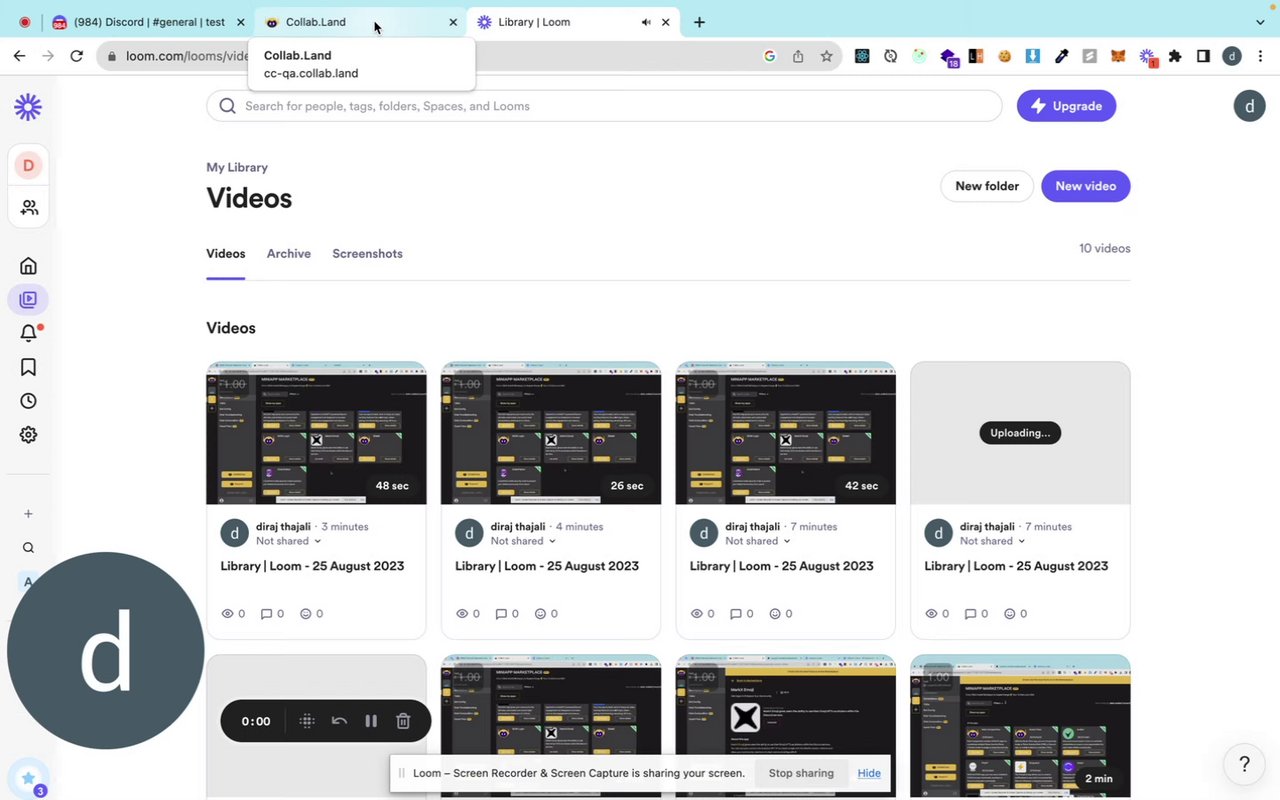The height and width of the screenshot is (800, 1280).
Task: Click the share page icon in address bar
Action: [798, 57]
